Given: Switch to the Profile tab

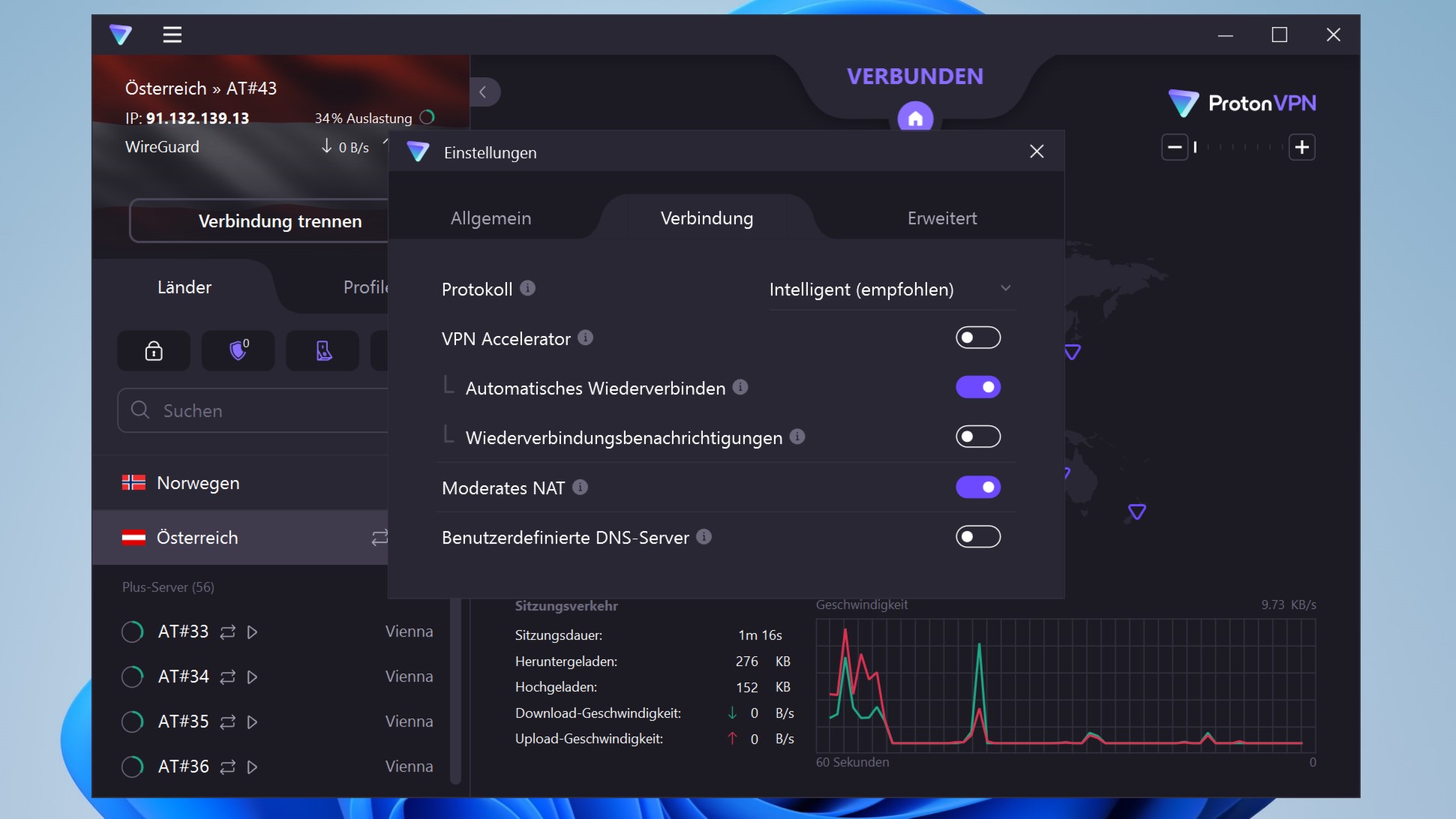Looking at the screenshot, I should tap(365, 287).
